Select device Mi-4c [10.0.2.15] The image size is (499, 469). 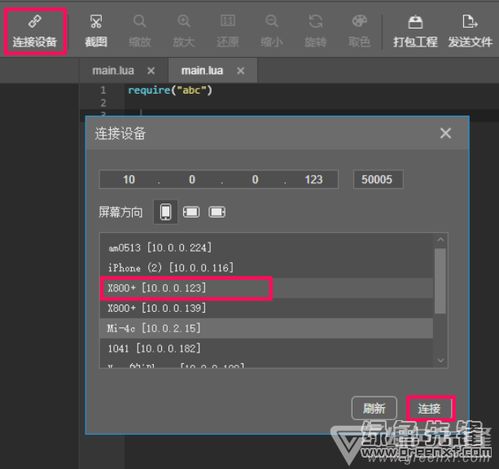(266, 328)
